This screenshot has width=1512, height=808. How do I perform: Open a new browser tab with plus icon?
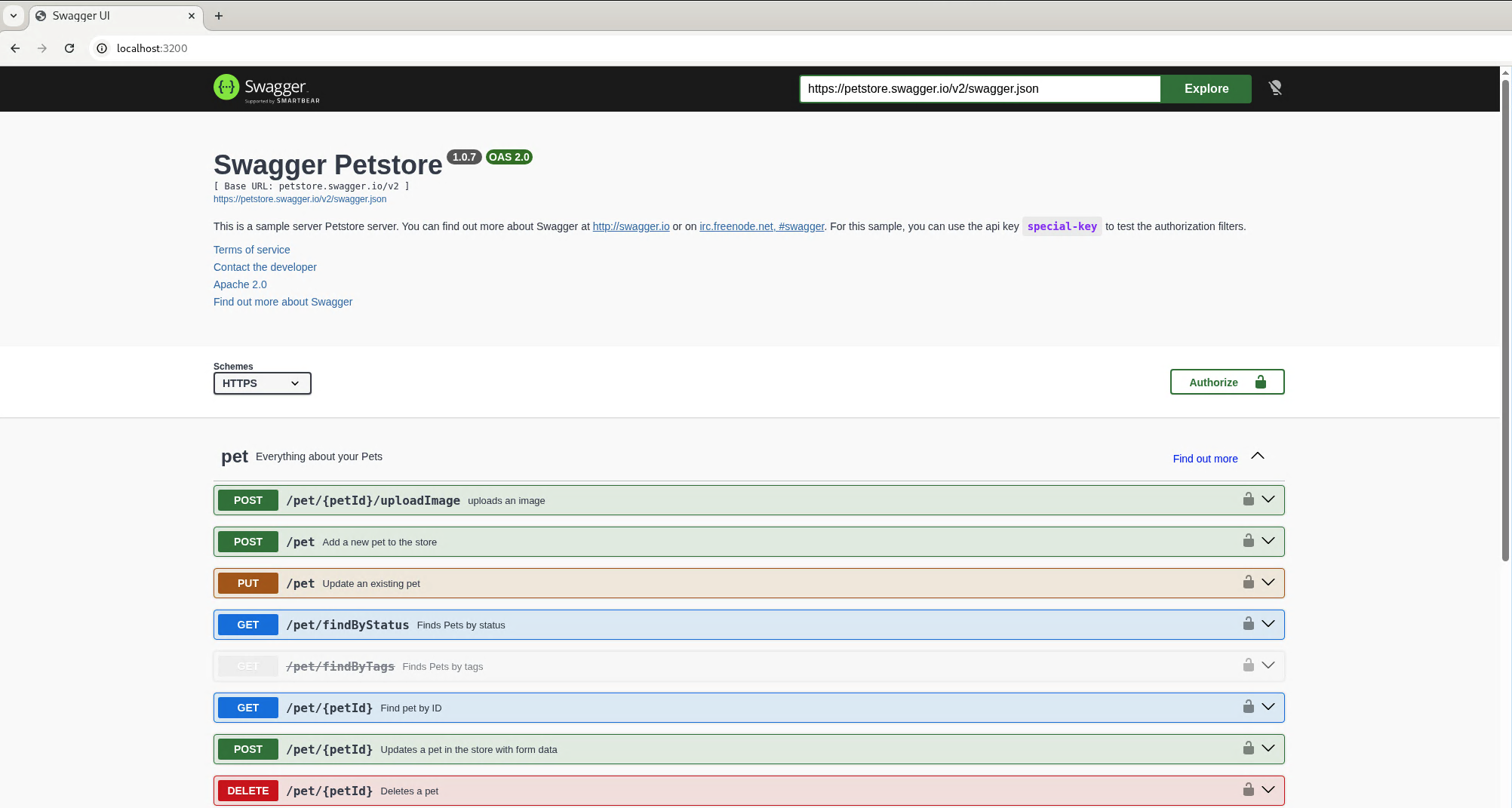tap(219, 16)
